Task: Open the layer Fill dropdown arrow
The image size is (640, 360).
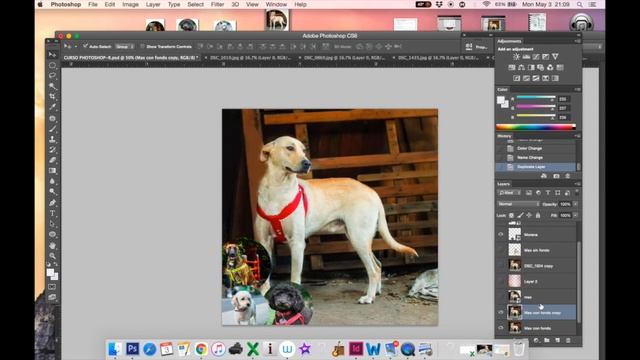Action: pyautogui.click(x=575, y=215)
